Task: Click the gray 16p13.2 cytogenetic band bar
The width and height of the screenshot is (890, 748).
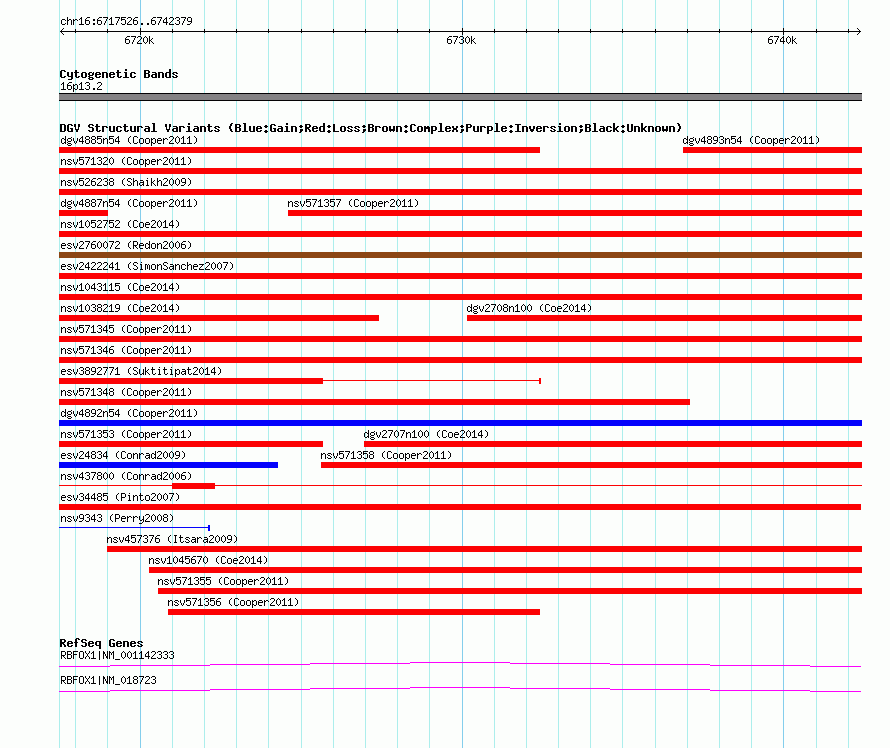Action: (x=460, y=97)
